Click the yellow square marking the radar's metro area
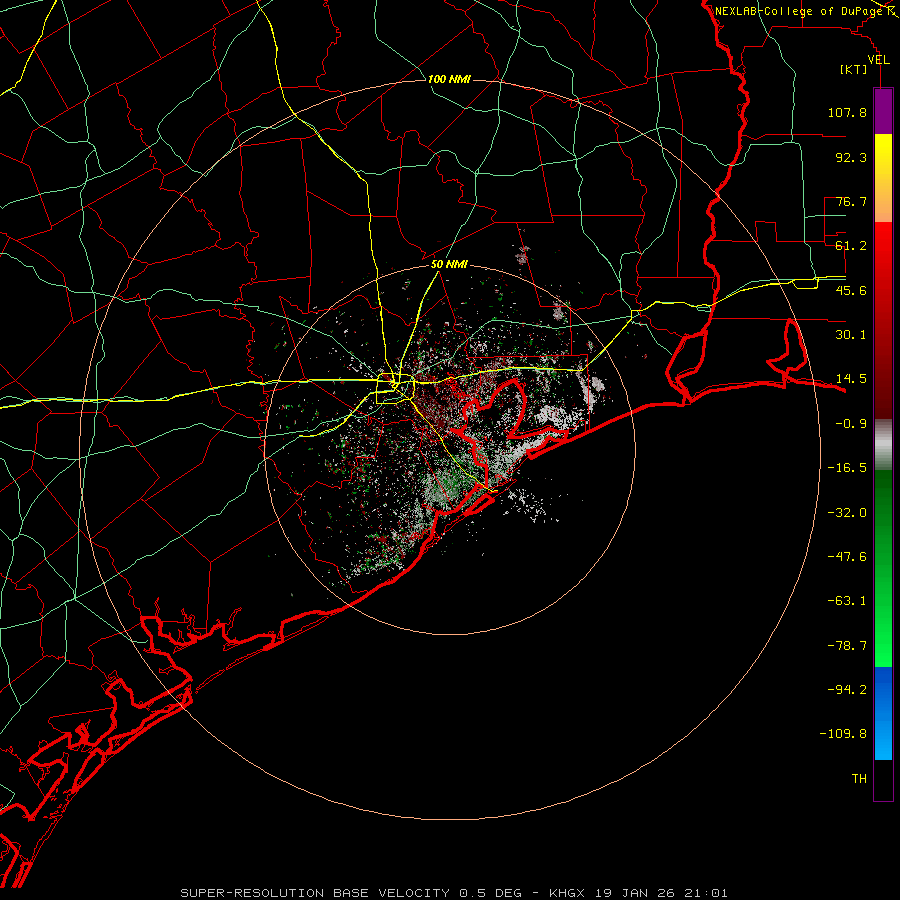 click(395, 388)
